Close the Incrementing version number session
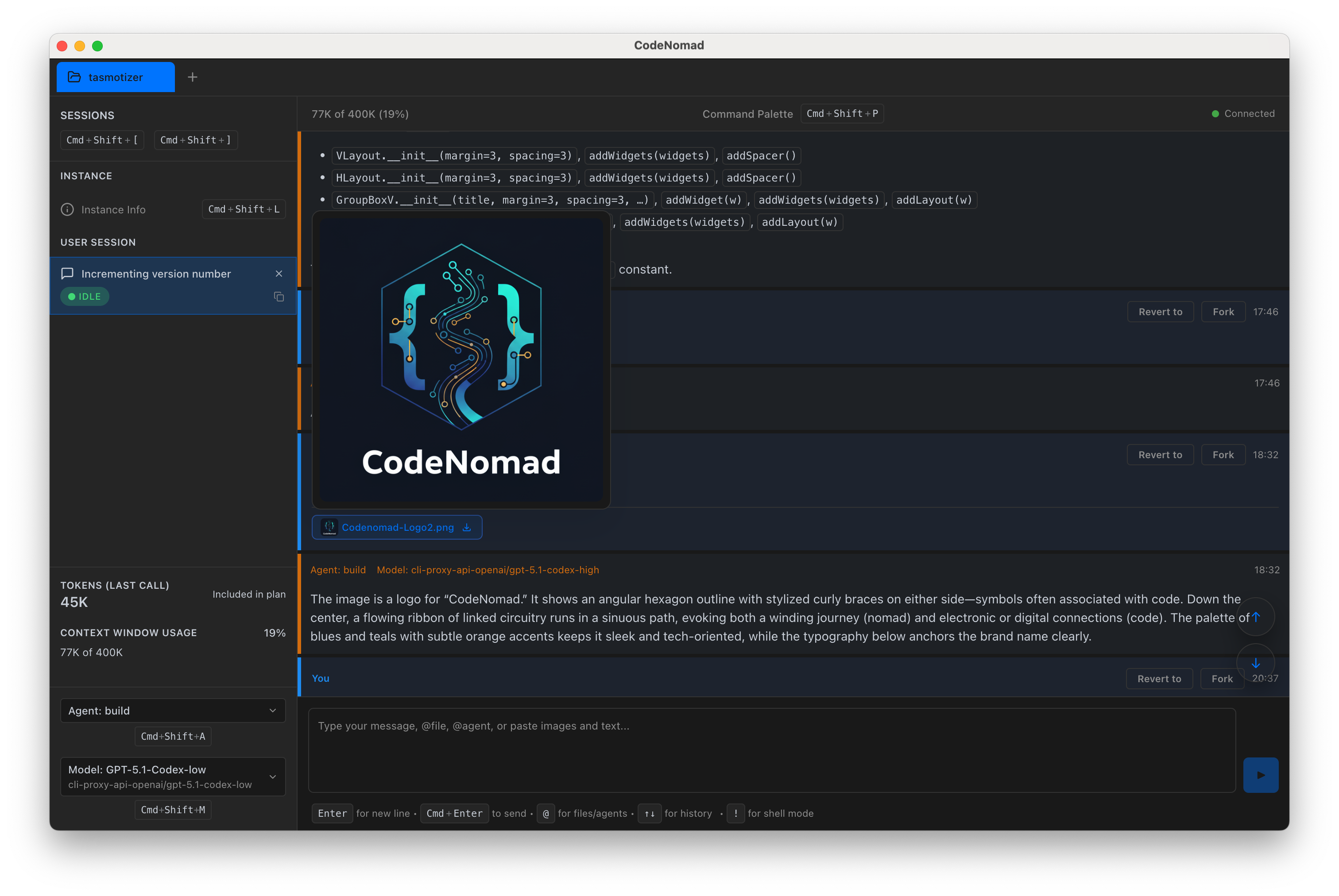This screenshot has height=896, width=1339. click(279, 274)
